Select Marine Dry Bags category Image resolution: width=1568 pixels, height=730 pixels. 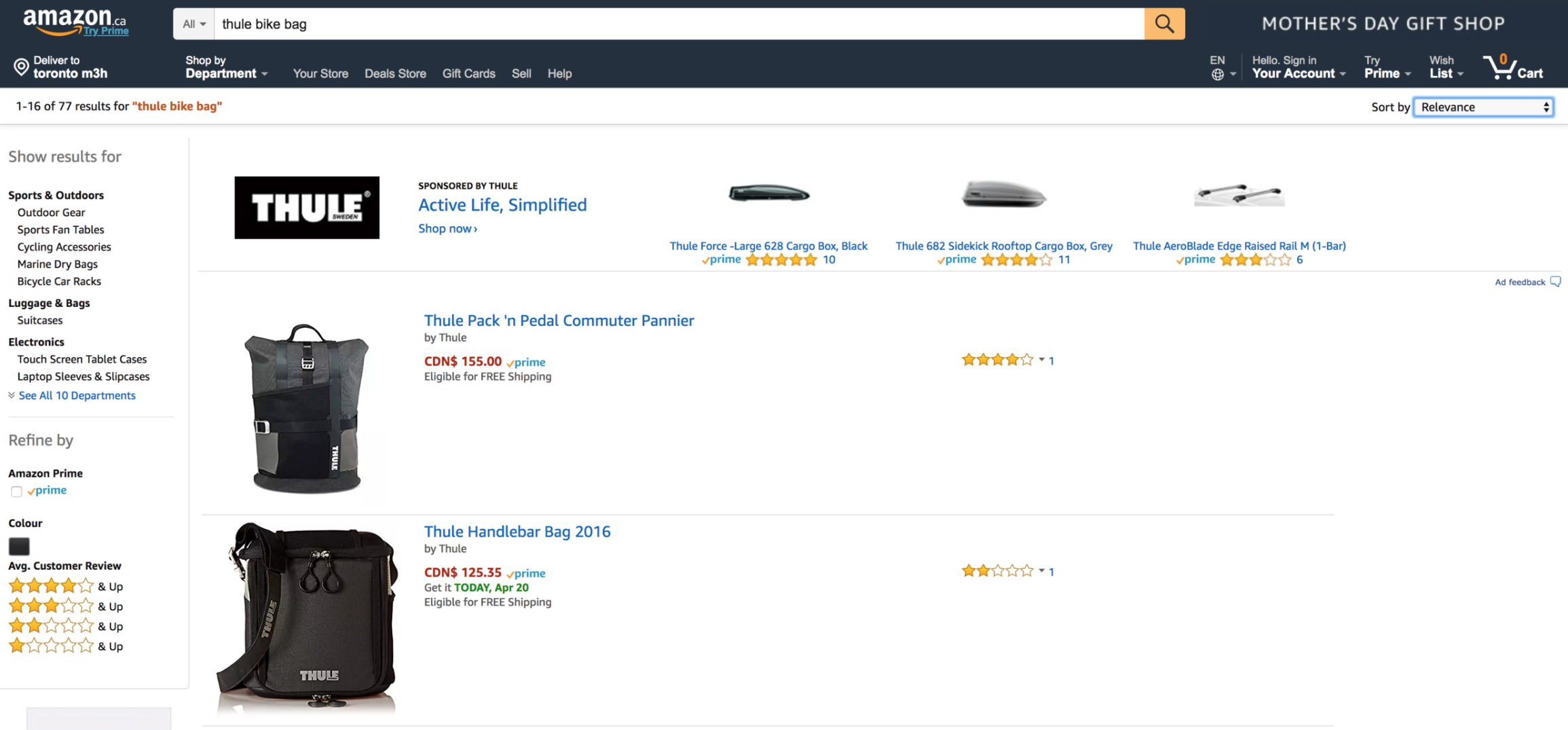[x=57, y=264]
